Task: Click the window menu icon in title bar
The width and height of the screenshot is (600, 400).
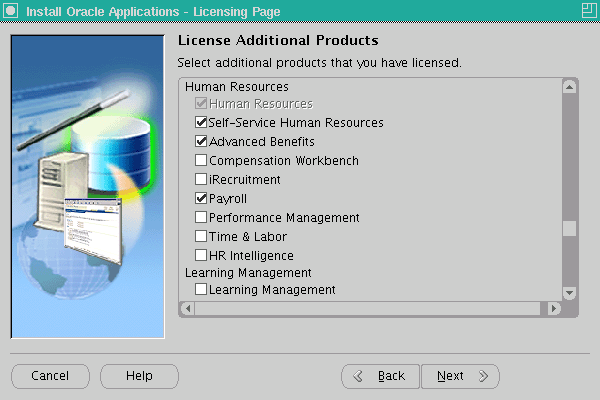Action: coord(10,10)
